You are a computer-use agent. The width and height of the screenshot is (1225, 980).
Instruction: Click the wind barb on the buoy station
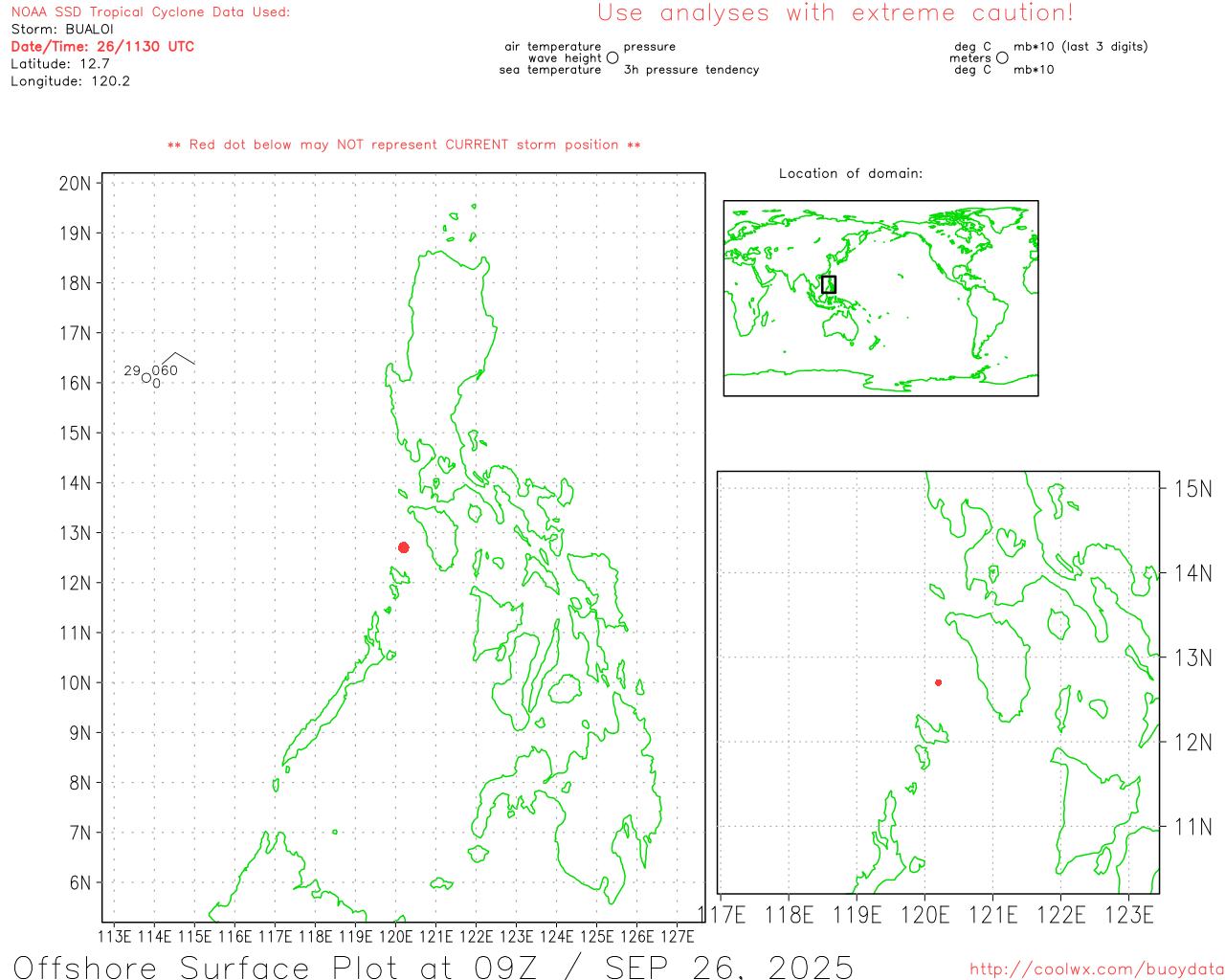point(178,359)
